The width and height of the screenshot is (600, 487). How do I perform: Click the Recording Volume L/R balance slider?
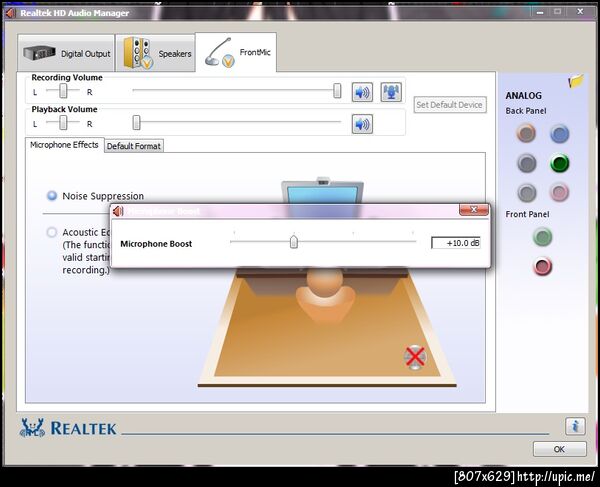click(63, 91)
